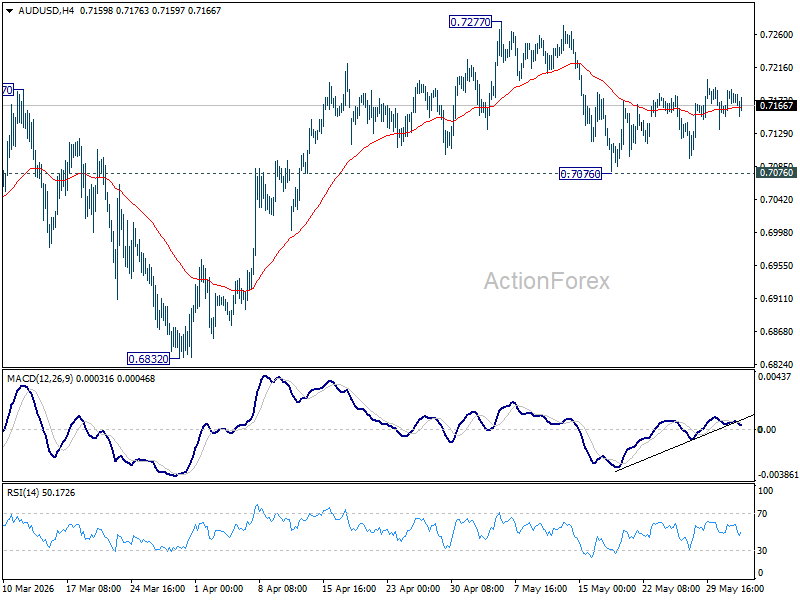Select the 0.69550 price axis value
Image resolution: width=800 pixels, height=600 pixels.
[x=777, y=266]
